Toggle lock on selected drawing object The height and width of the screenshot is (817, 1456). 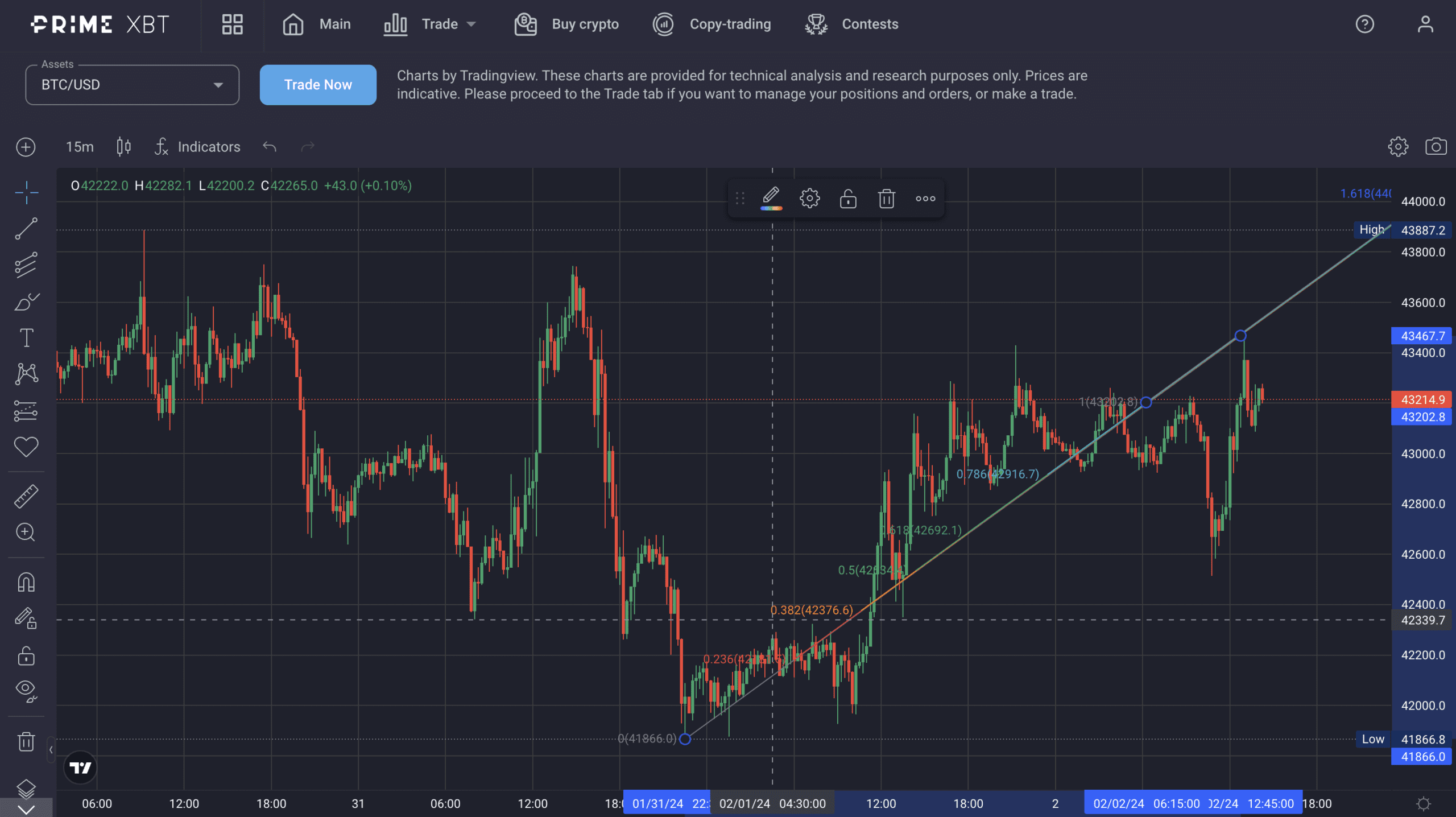(847, 197)
